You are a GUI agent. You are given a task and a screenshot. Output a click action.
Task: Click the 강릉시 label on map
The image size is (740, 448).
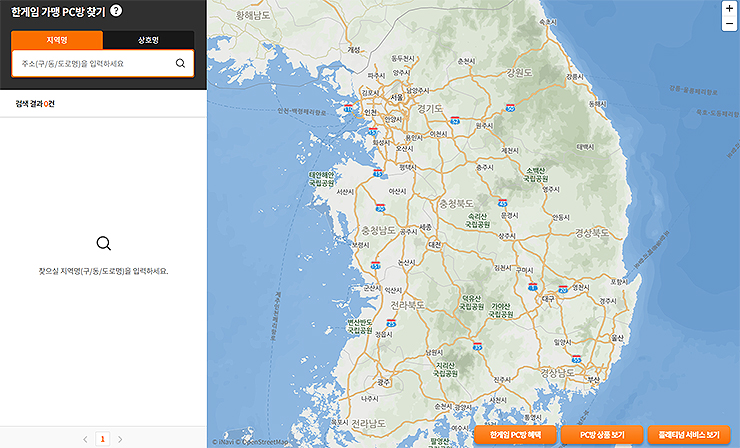[575, 76]
